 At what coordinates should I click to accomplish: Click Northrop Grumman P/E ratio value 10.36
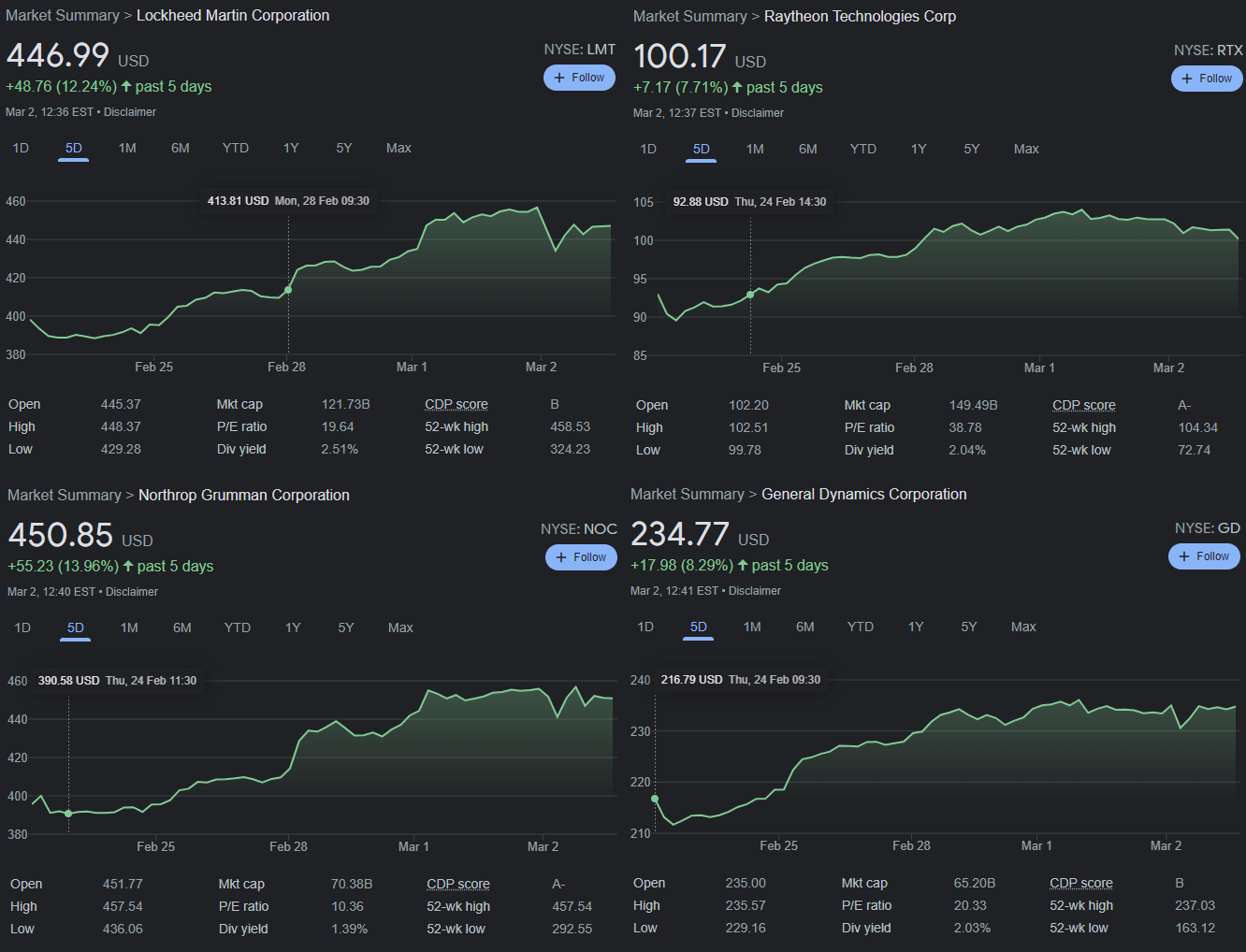point(347,906)
